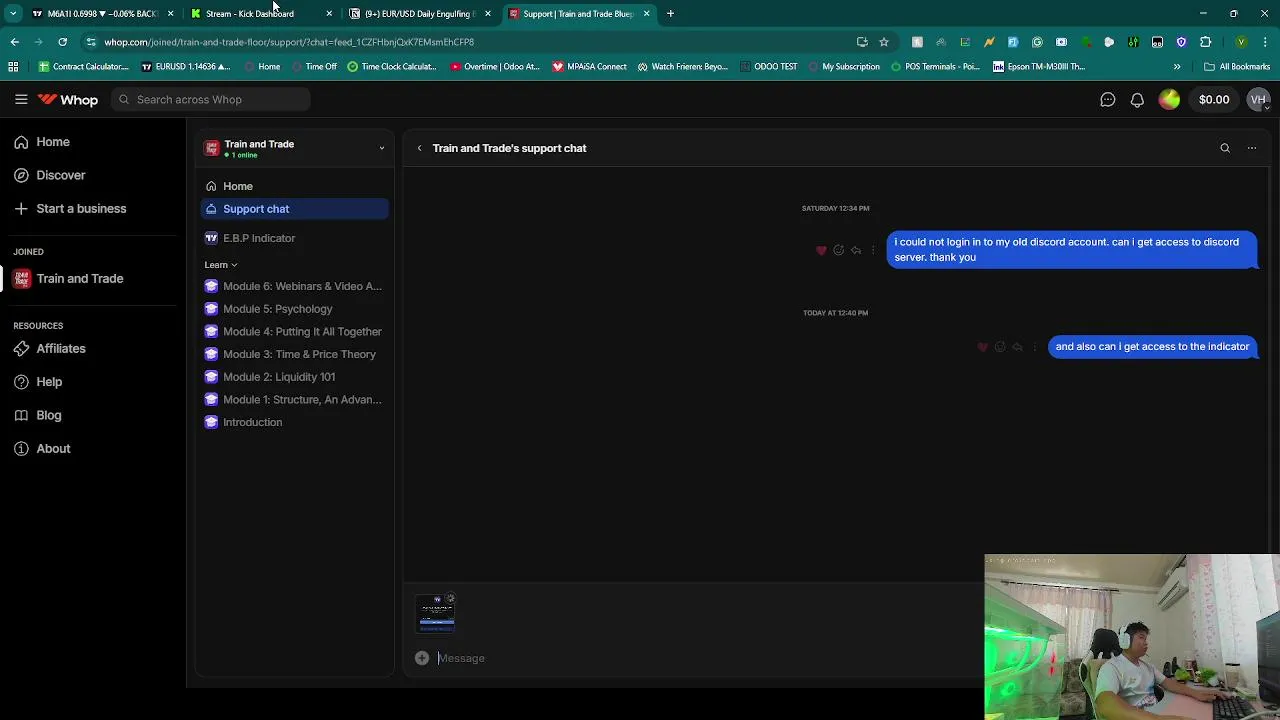The height and width of the screenshot is (720, 1280).
Task: Go back from the support chat
Action: 420,148
